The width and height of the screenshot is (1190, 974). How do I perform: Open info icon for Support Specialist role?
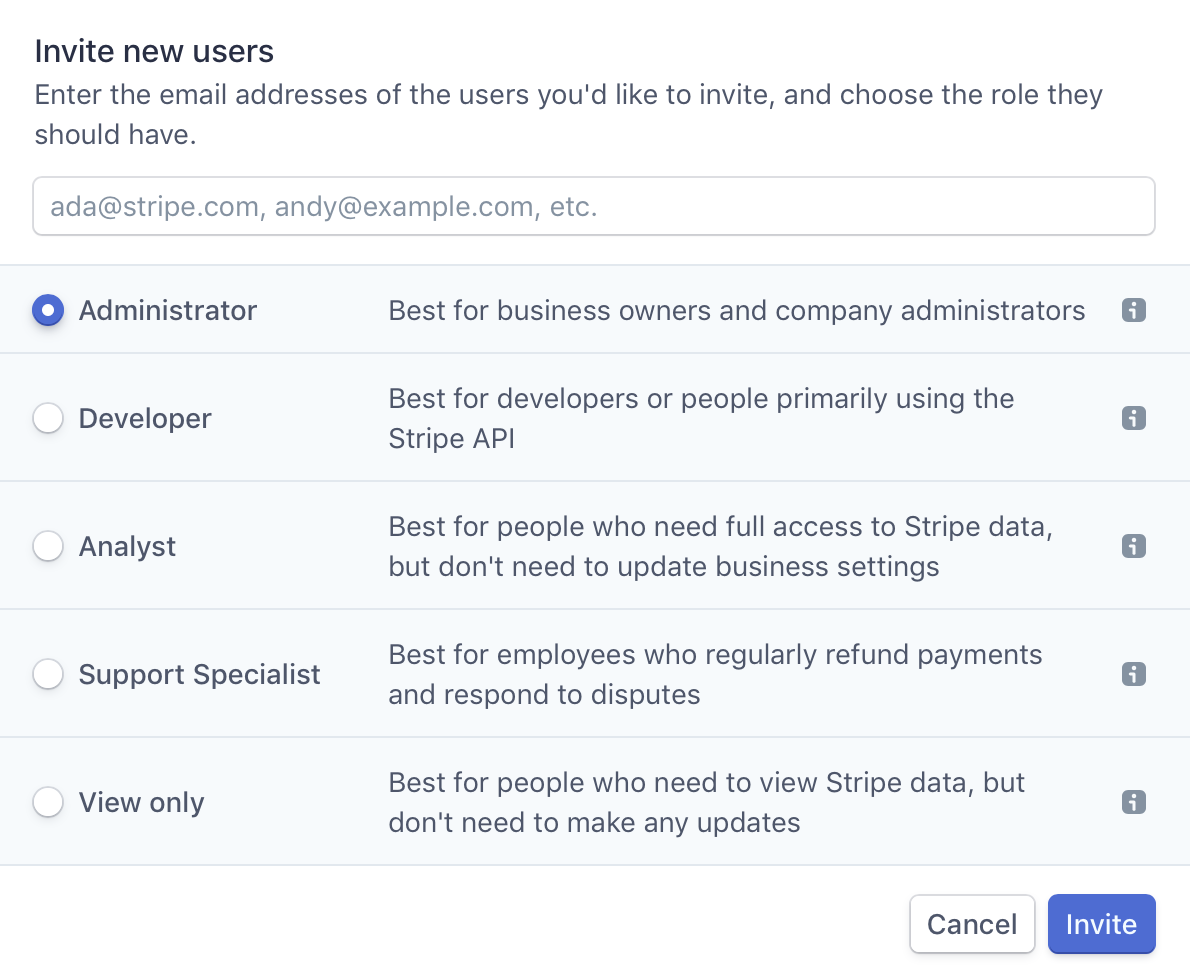point(1133,673)
